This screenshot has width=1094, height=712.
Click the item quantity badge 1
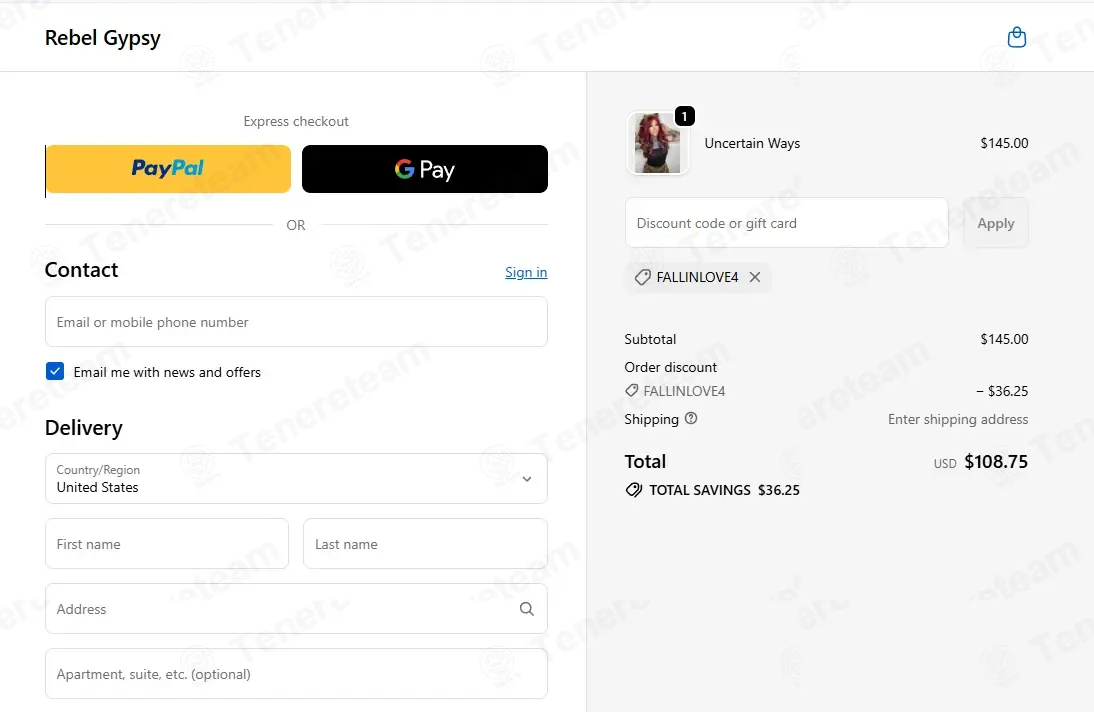684,116
